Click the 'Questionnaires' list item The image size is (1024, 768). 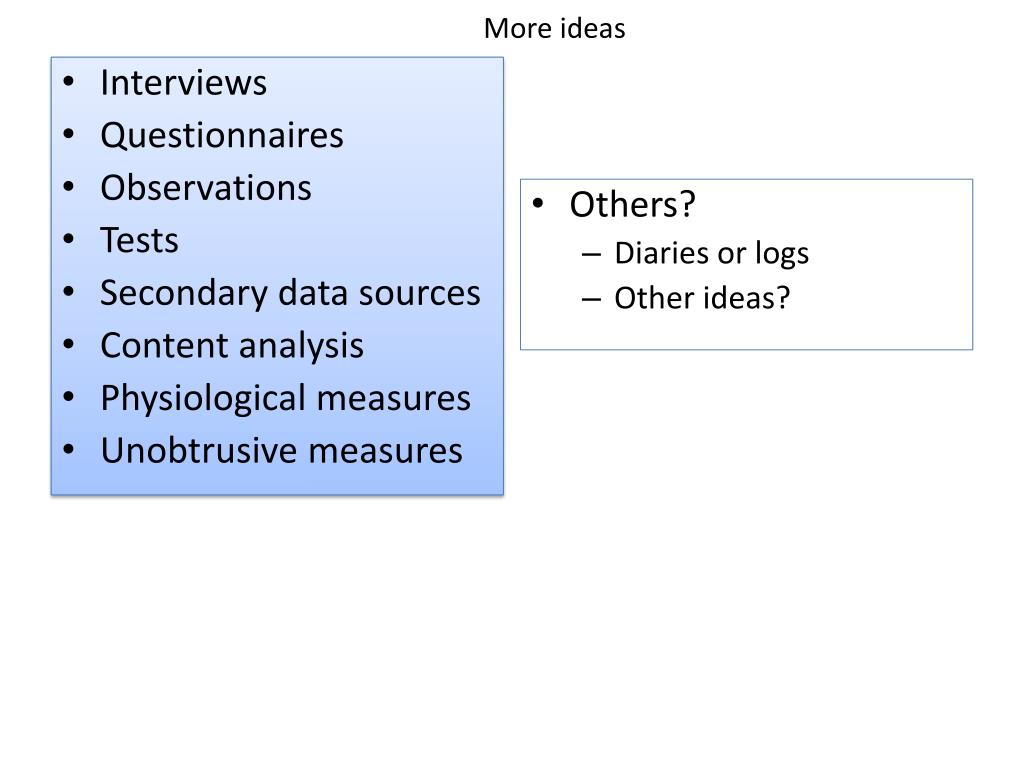[x=221, y=135]
